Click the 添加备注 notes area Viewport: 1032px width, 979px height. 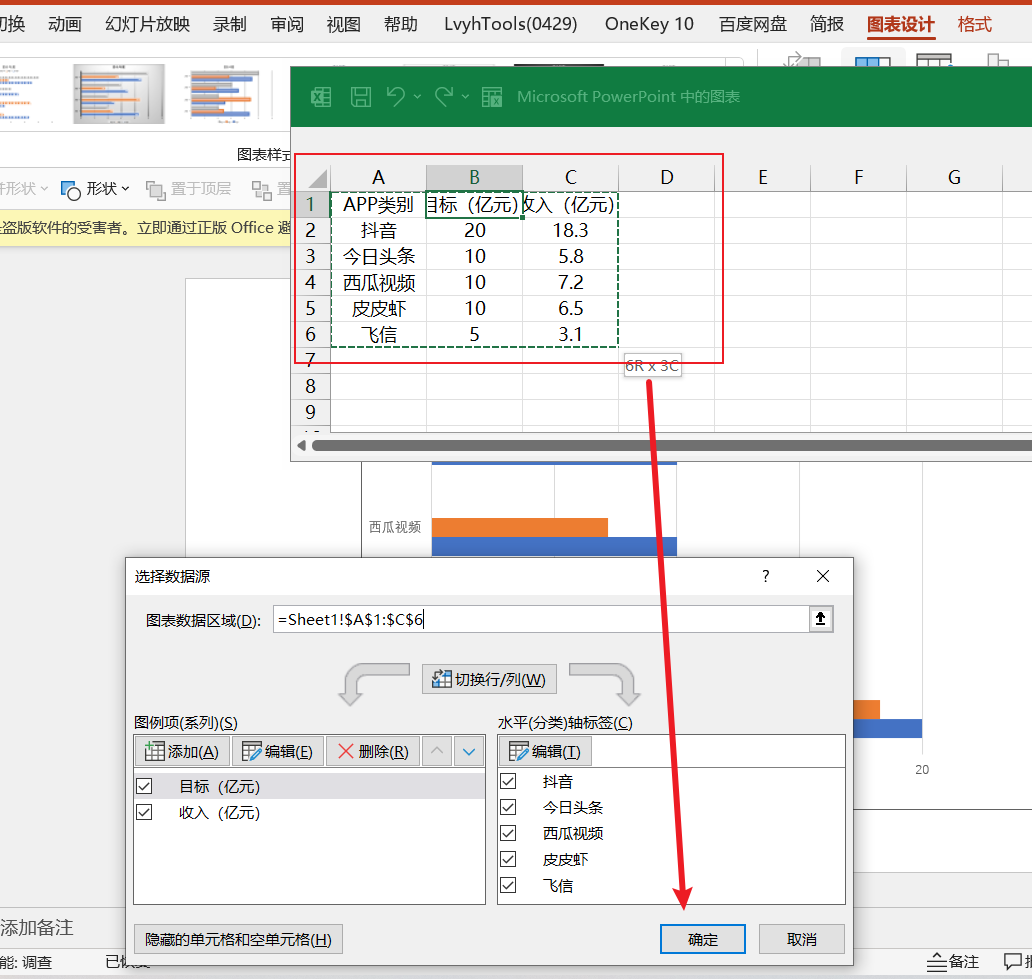(x=37, y=928)
